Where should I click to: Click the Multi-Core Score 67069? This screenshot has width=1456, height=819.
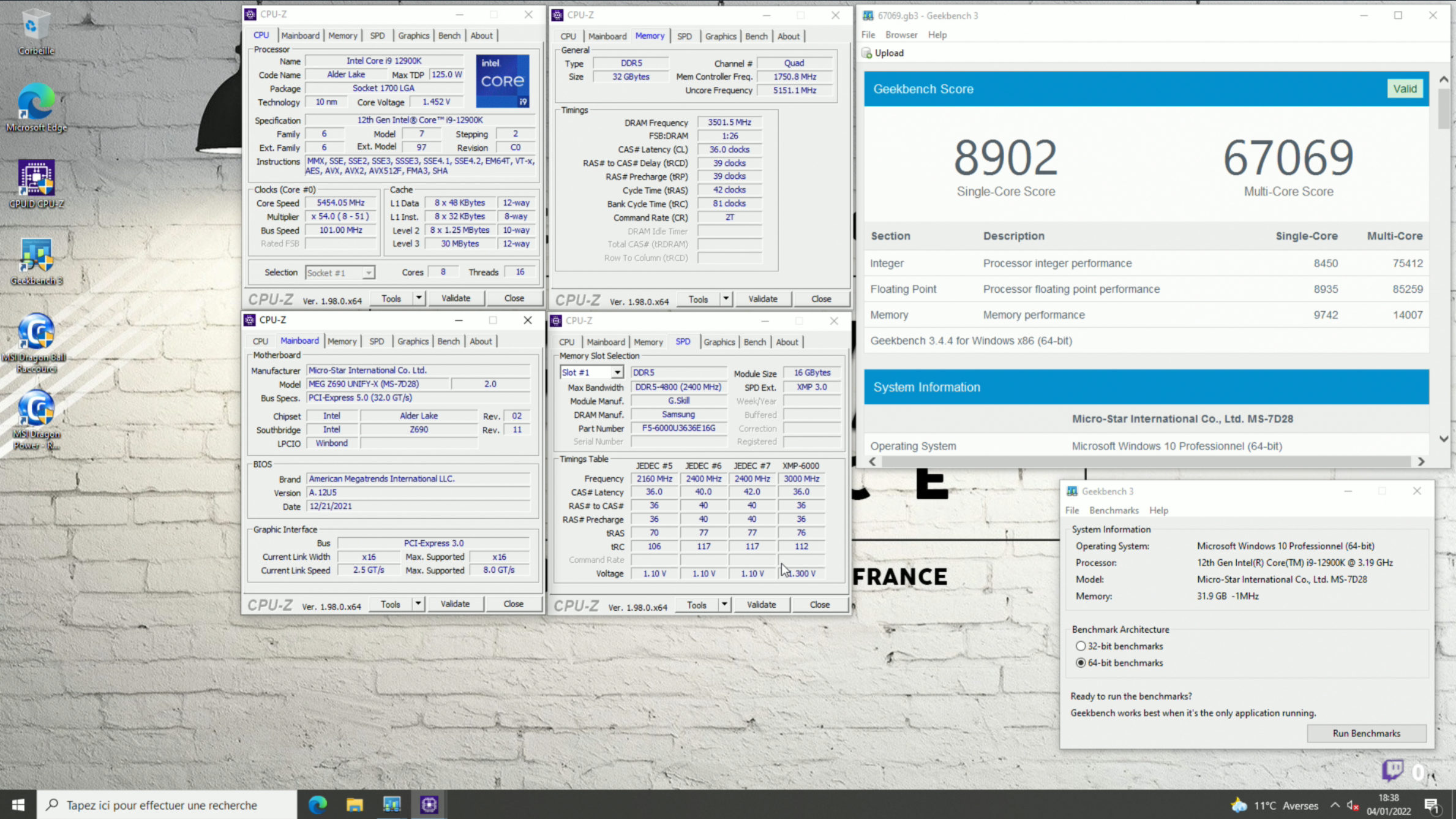click(1288, 157)
